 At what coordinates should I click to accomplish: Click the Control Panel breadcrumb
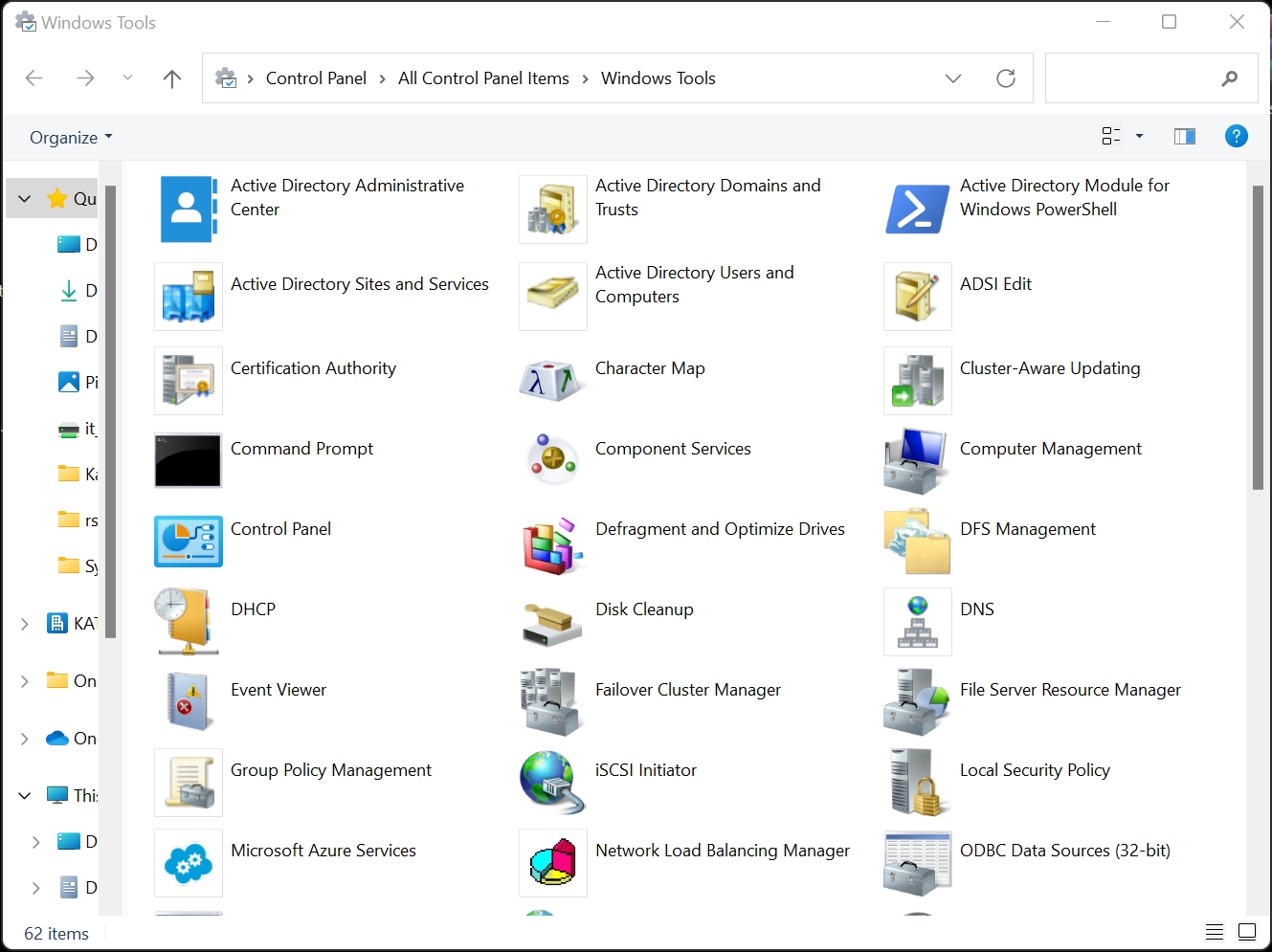pos(316,78)
